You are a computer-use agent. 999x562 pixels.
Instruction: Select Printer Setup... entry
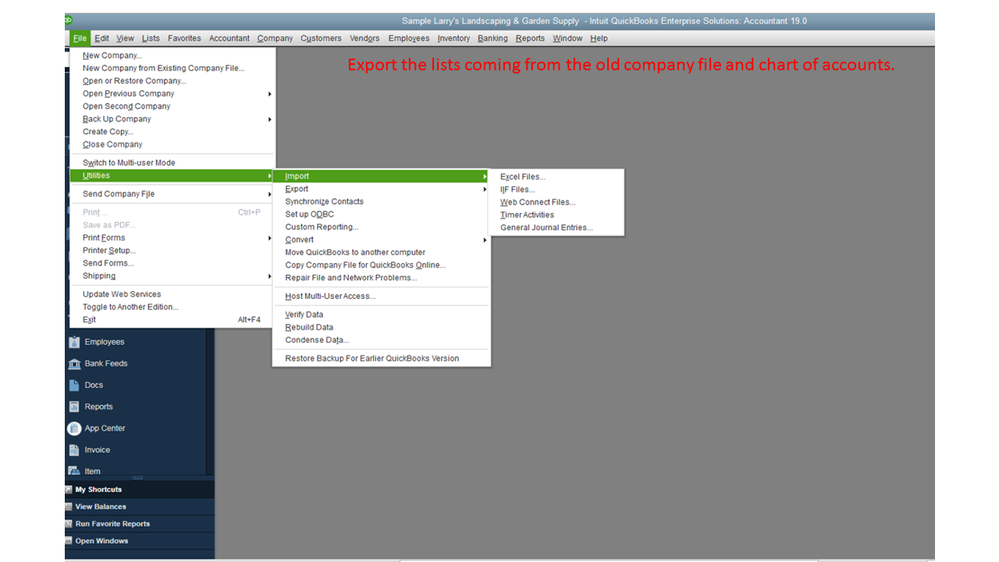pos(109,250)
